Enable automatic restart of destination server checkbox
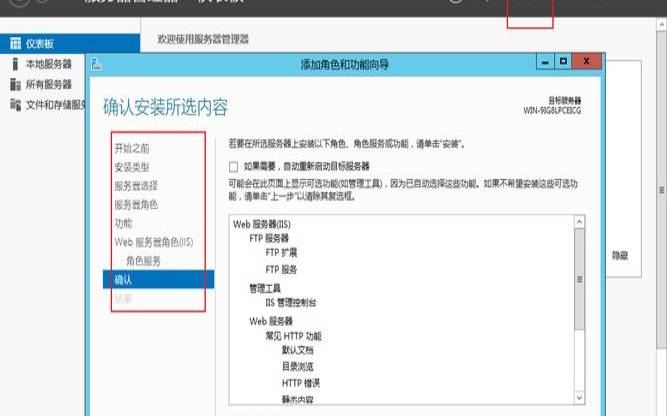This screenshot has width=667, height=416. 234,167
